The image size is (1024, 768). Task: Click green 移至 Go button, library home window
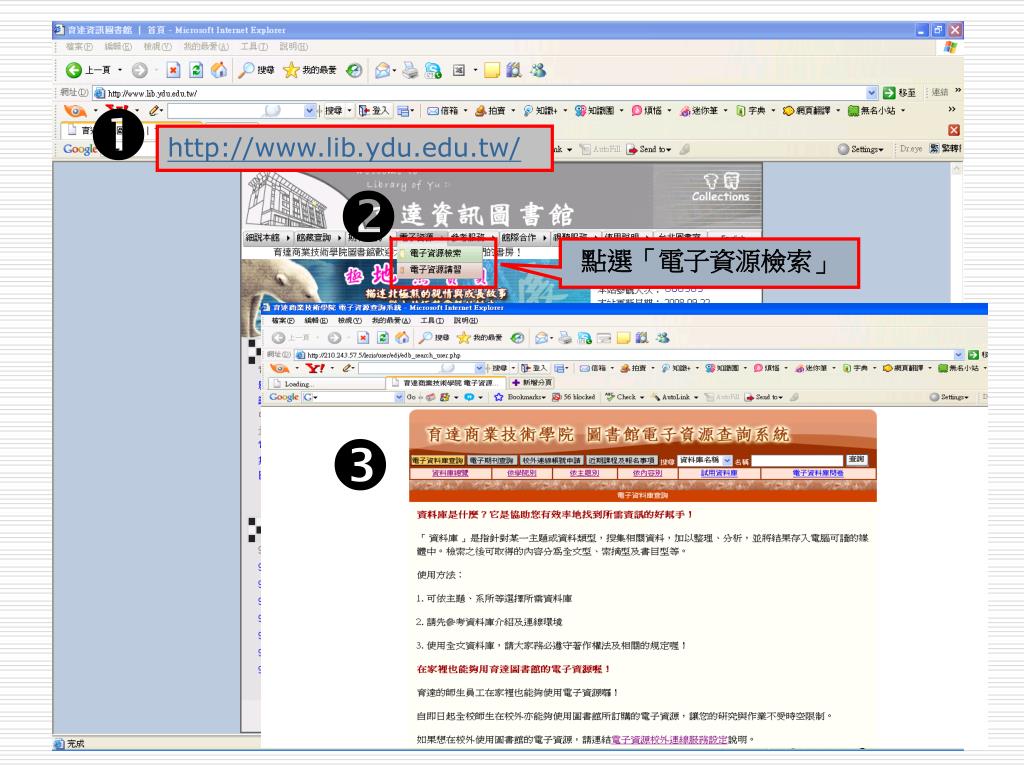click(x=899, y=93)
